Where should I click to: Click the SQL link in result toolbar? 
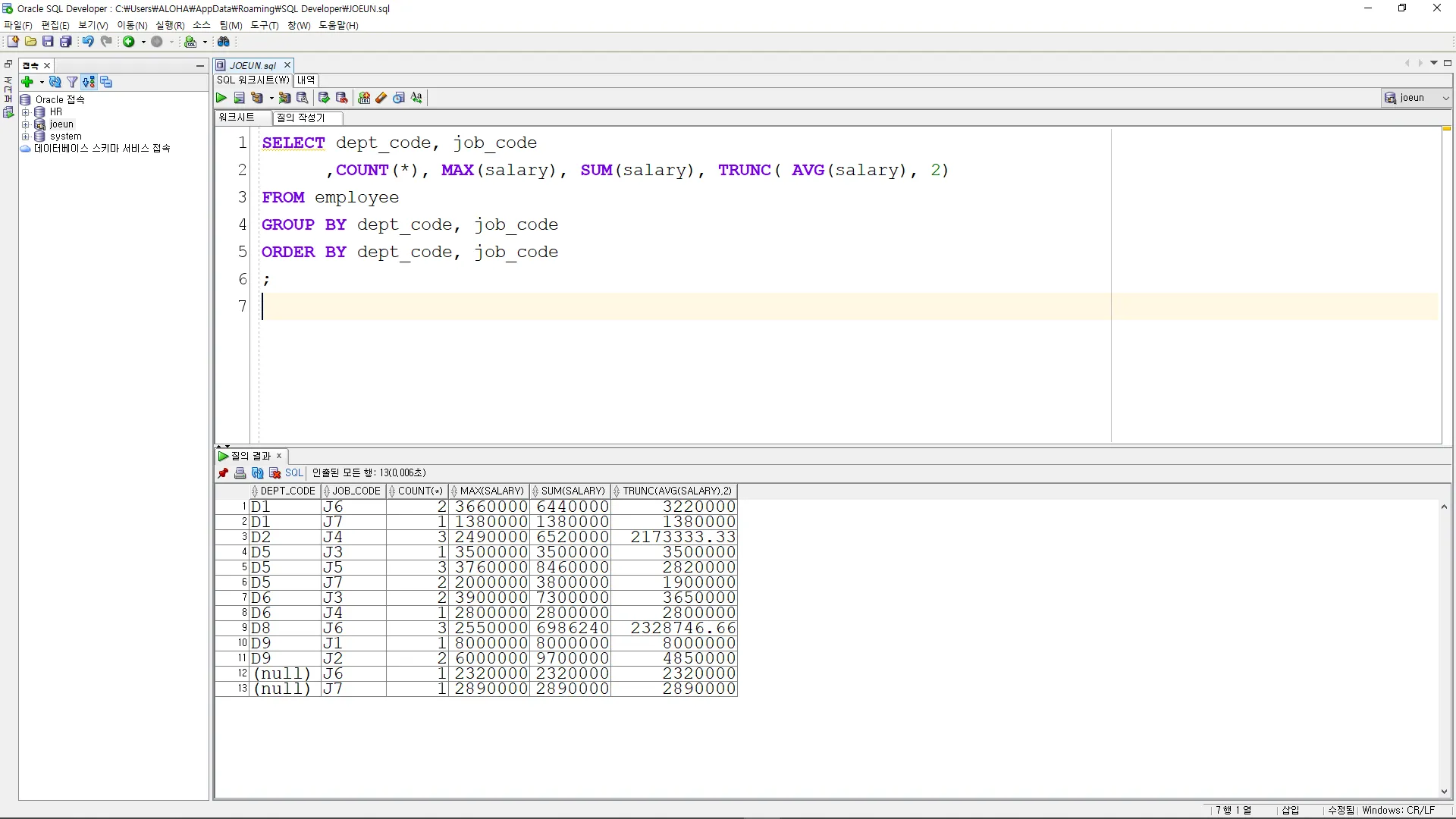[293, 473]
